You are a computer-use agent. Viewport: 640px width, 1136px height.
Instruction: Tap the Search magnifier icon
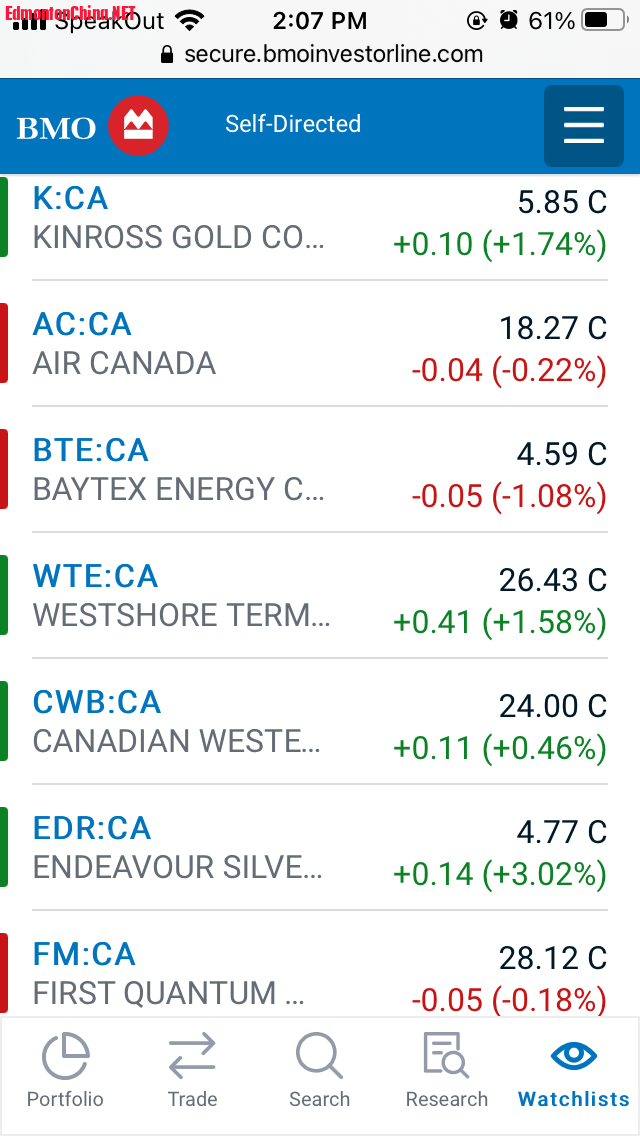tap(319, 1056)
